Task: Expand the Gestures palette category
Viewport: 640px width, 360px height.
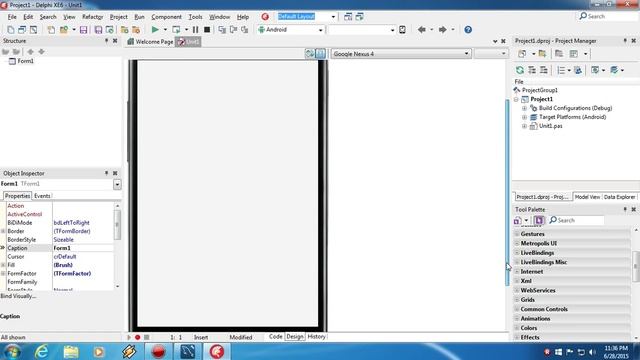Action: (517, 234)
